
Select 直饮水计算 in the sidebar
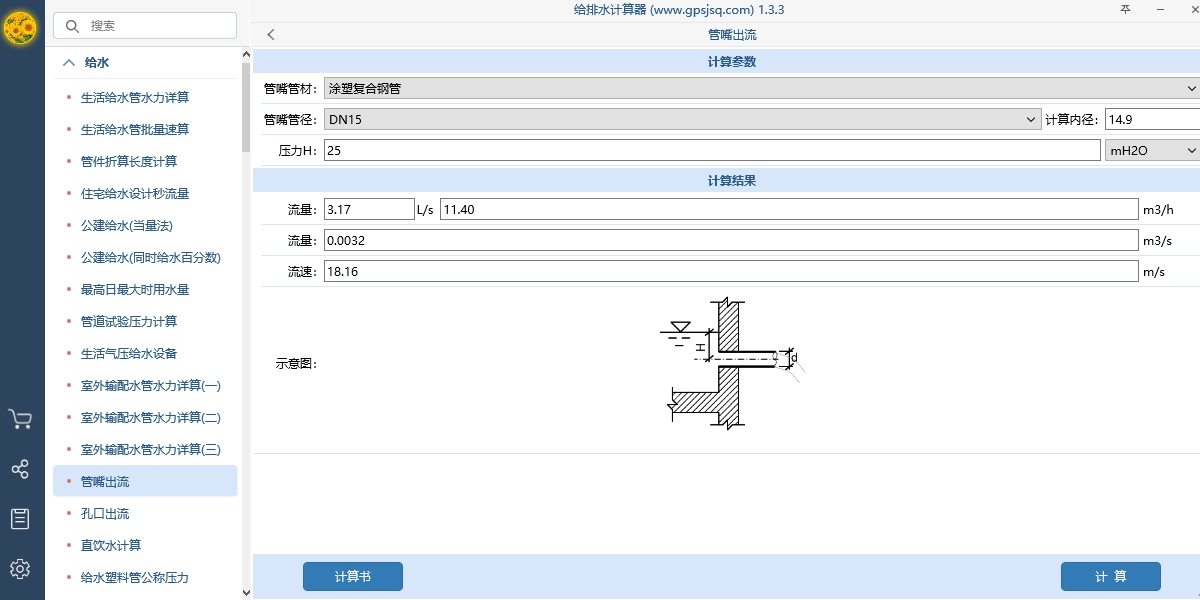109,545
